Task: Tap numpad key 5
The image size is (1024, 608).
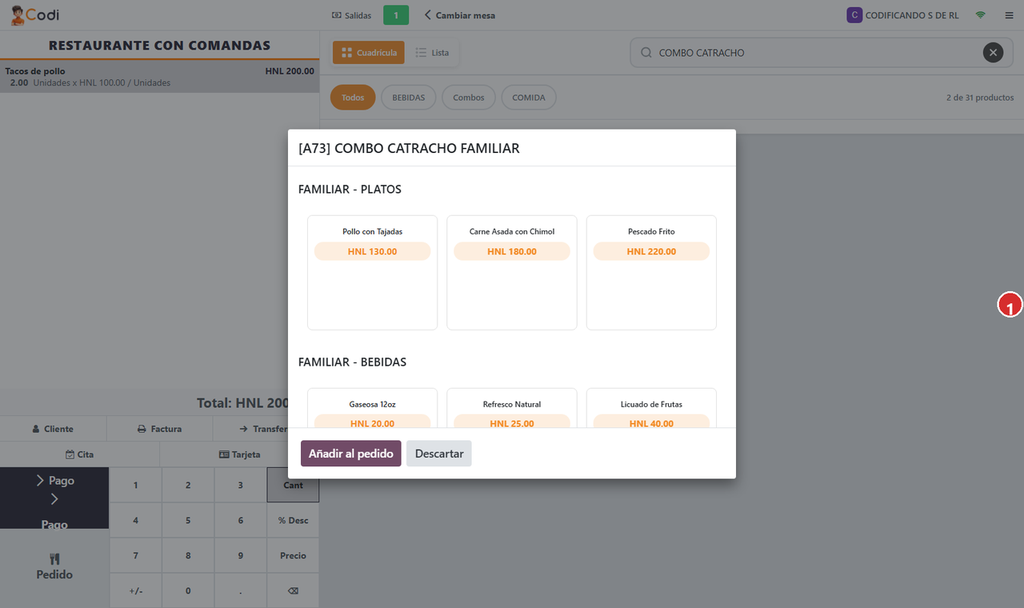Action: (x=188, y=520)
